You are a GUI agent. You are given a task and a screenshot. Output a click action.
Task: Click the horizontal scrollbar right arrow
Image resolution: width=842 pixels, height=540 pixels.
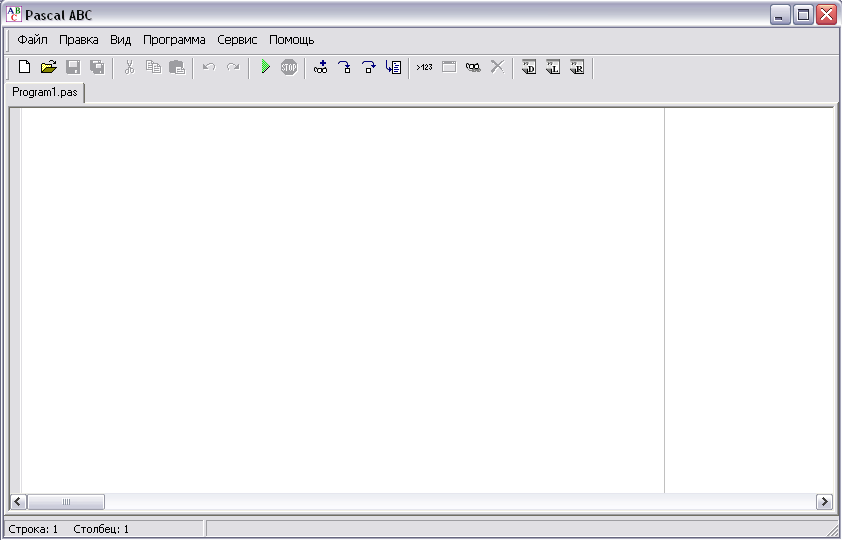[824, 502]
